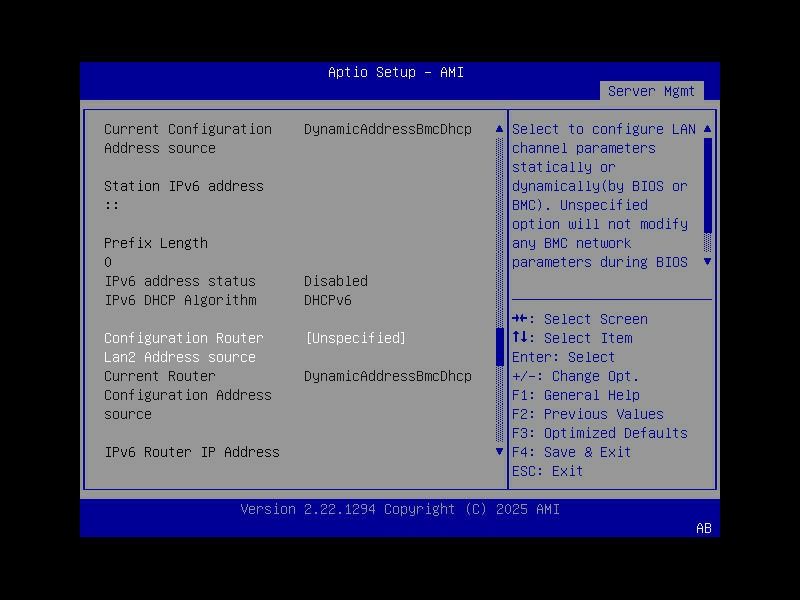Click the AB indicator at bottom right
Image resolution: width=800 pixels, height=600 pixels.
[x=701, y=529]
